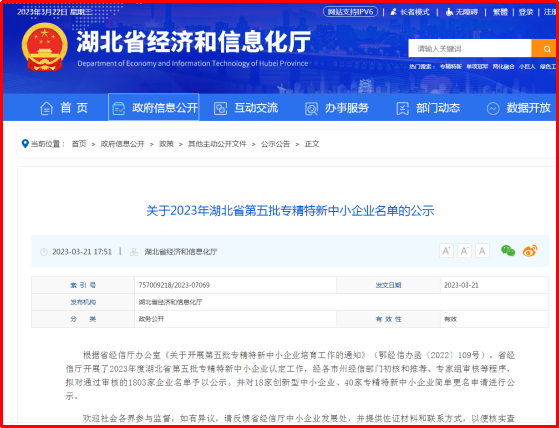
Task: Switch to 繁體 traditional Chinese
Action: 500,12
